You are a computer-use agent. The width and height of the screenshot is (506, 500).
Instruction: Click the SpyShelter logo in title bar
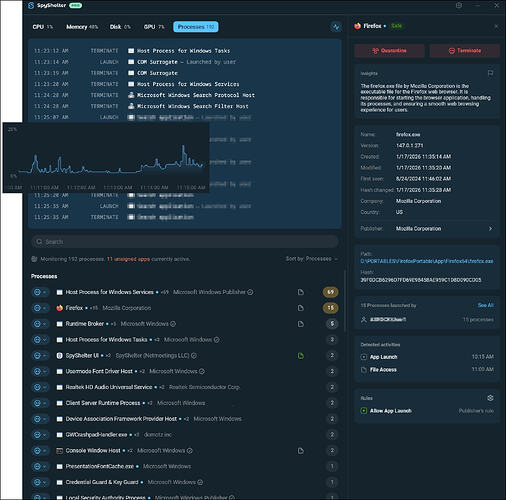(31, 5)
